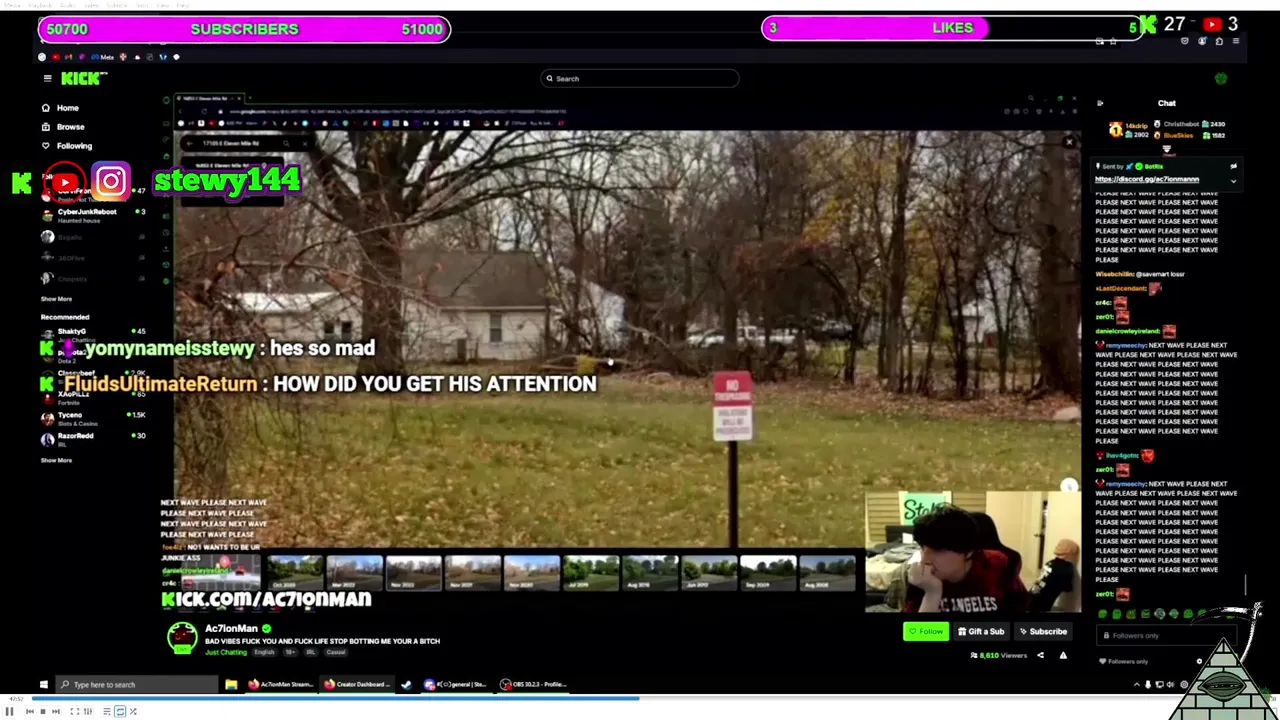Image resolution: width=1280 pixels, height=720 pixels.
Task: Close the street view overlay X
Action: pos(1069,142)
